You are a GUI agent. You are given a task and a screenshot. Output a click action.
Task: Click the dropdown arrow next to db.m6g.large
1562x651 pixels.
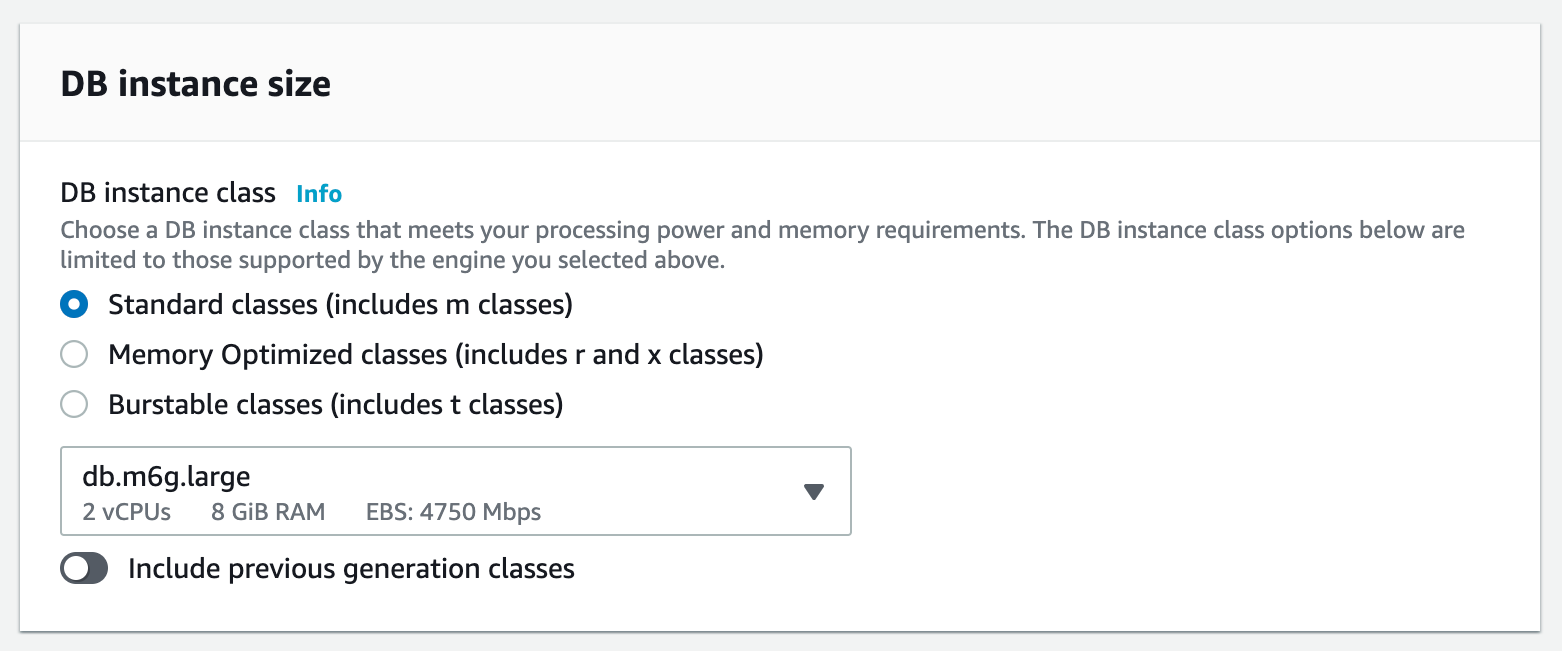tap(814, 491)
